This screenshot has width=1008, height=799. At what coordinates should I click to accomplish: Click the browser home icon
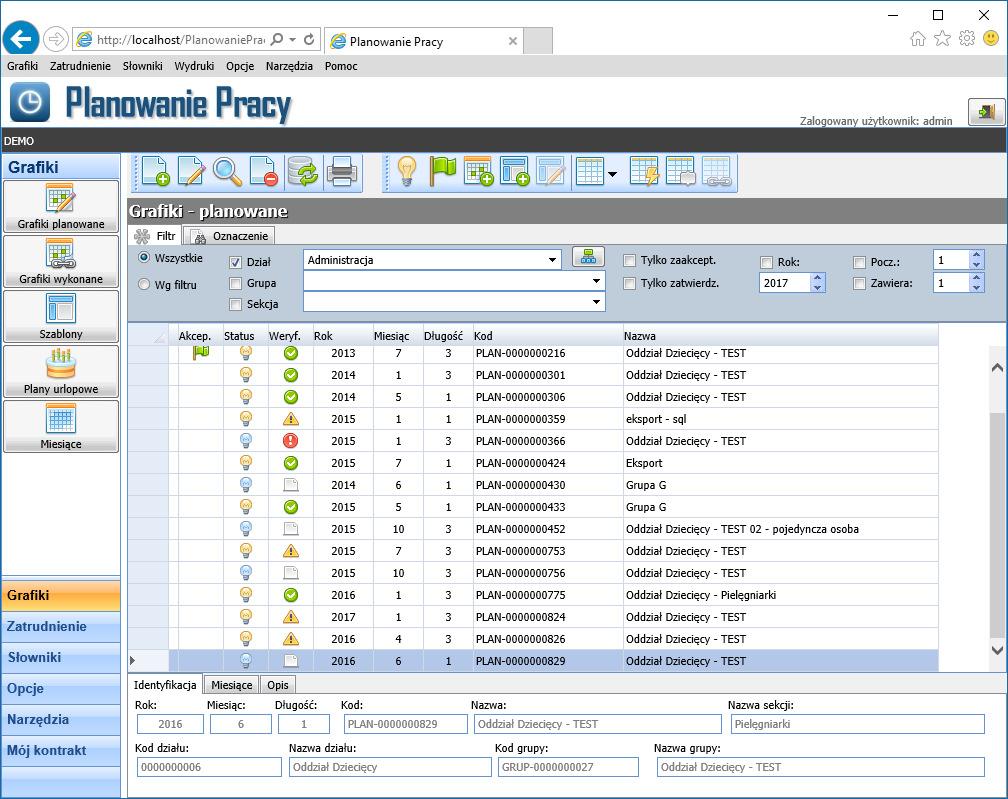[918, 39]
